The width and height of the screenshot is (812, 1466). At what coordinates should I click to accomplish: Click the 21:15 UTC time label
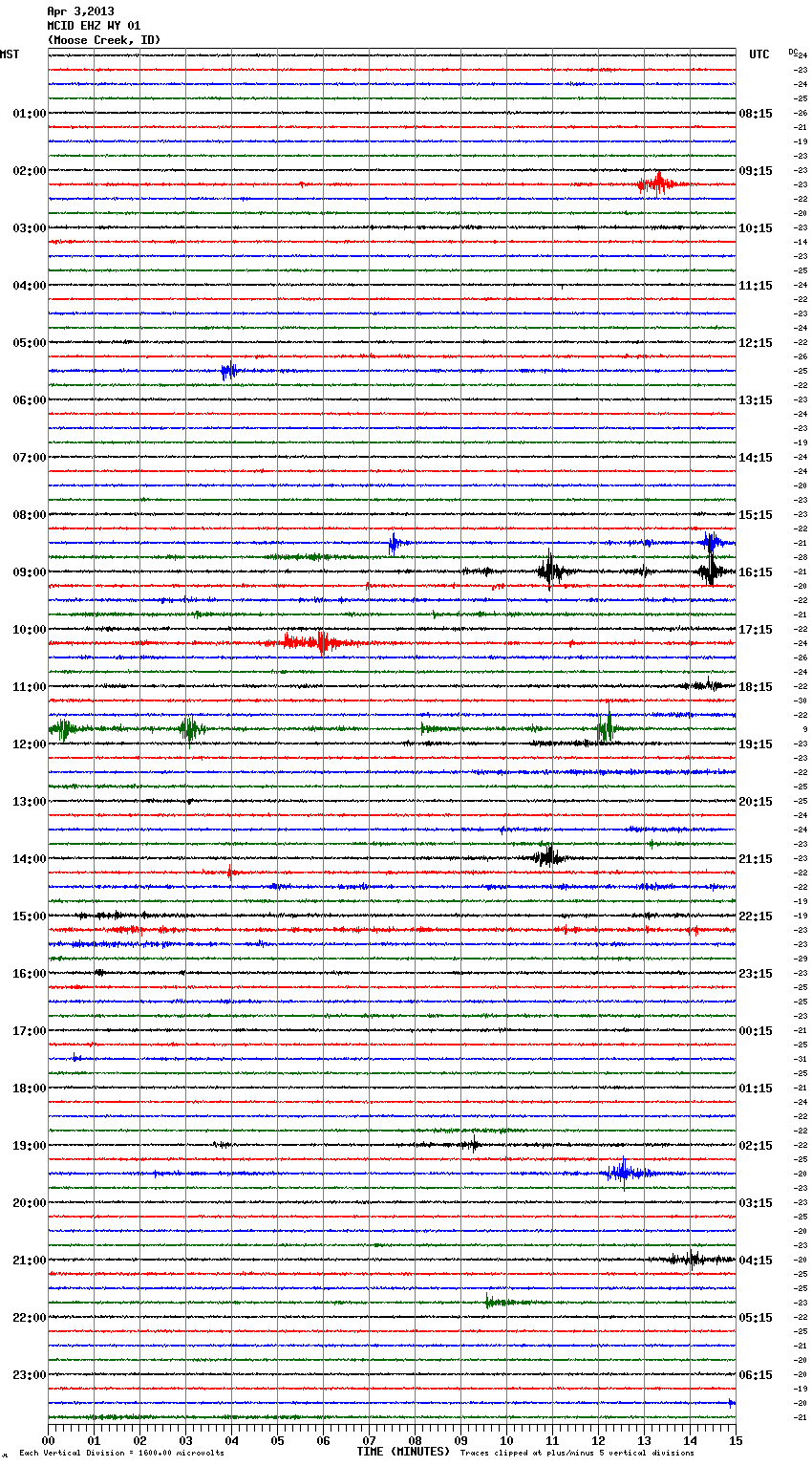click(x=756, y=858)
